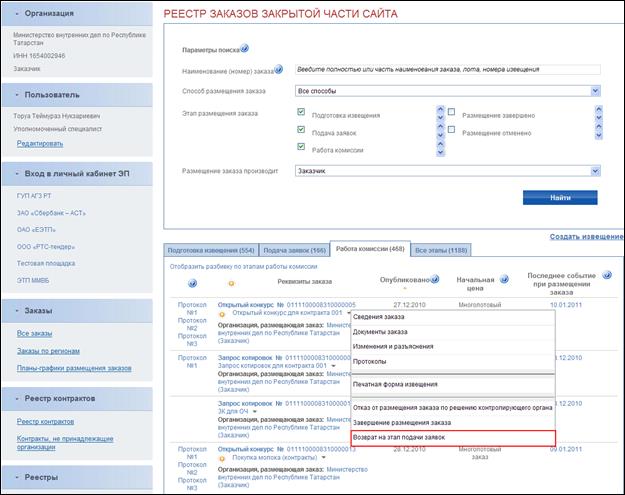Viewport: 625px width, 495px height.
Task: Open order number 0111100008310000005 link
Action: 321,305
